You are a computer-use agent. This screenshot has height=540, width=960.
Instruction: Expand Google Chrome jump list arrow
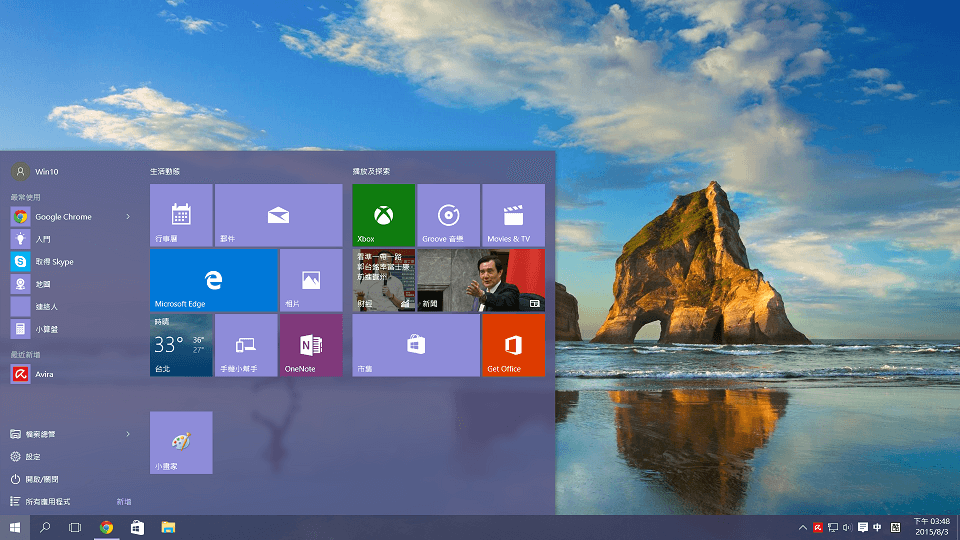point(128,217)
